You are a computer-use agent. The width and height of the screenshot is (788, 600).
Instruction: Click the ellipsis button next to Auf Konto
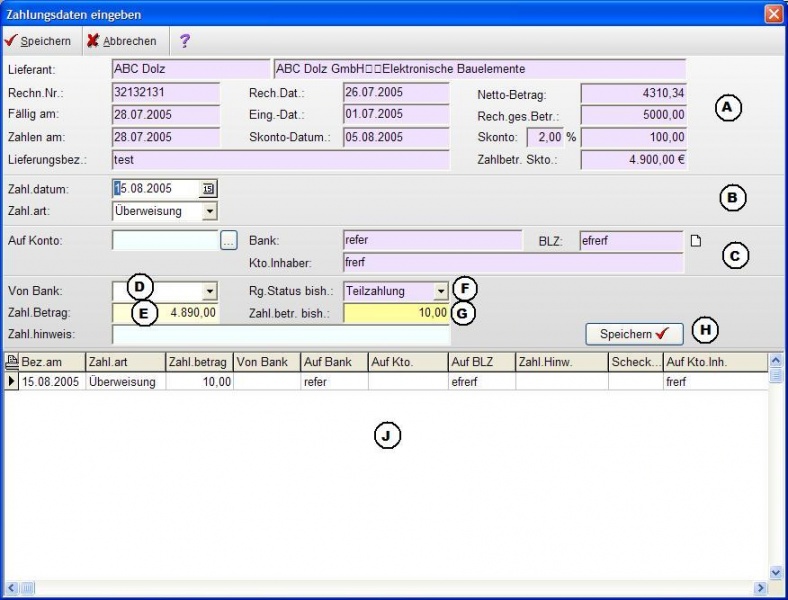(x=229, y=241)
